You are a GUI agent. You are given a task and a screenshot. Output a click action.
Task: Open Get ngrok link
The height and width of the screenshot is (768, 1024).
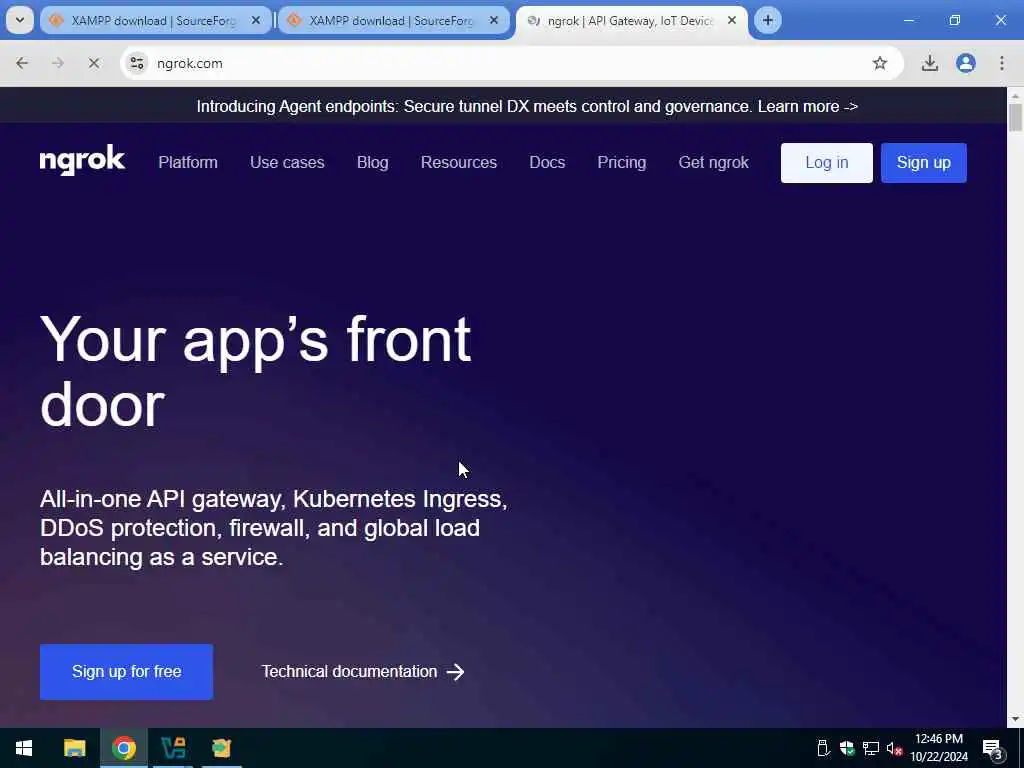(x=714, y=163)
